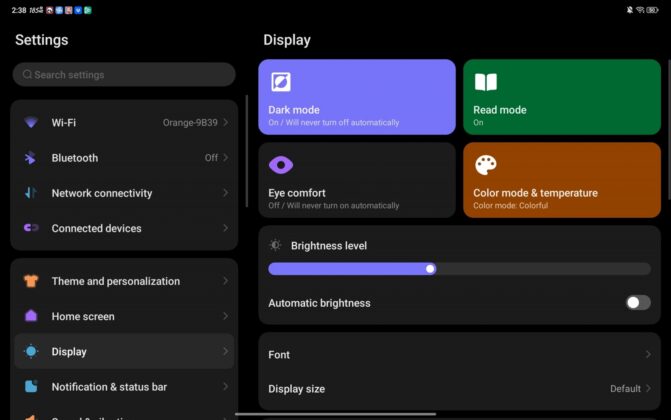Open Color mode & temperature settings
This screenshot has width=671, height=420.
(562, 180)
